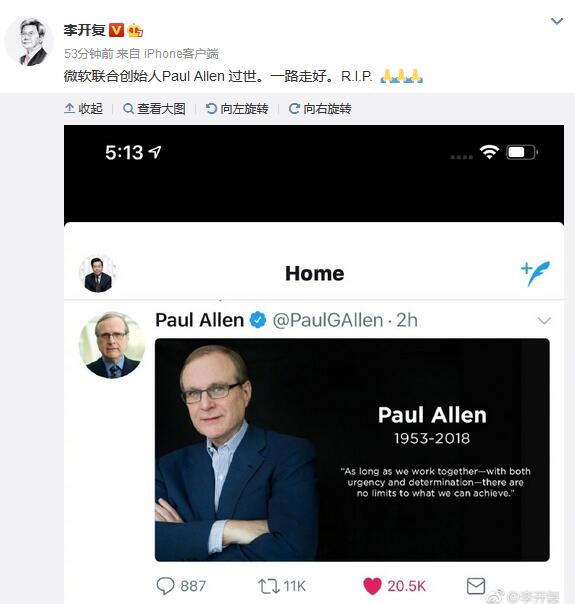Rotate the image right with 向右旋转
The width and height of the screenshot is (575, 604).
click(x=320, y=109)
